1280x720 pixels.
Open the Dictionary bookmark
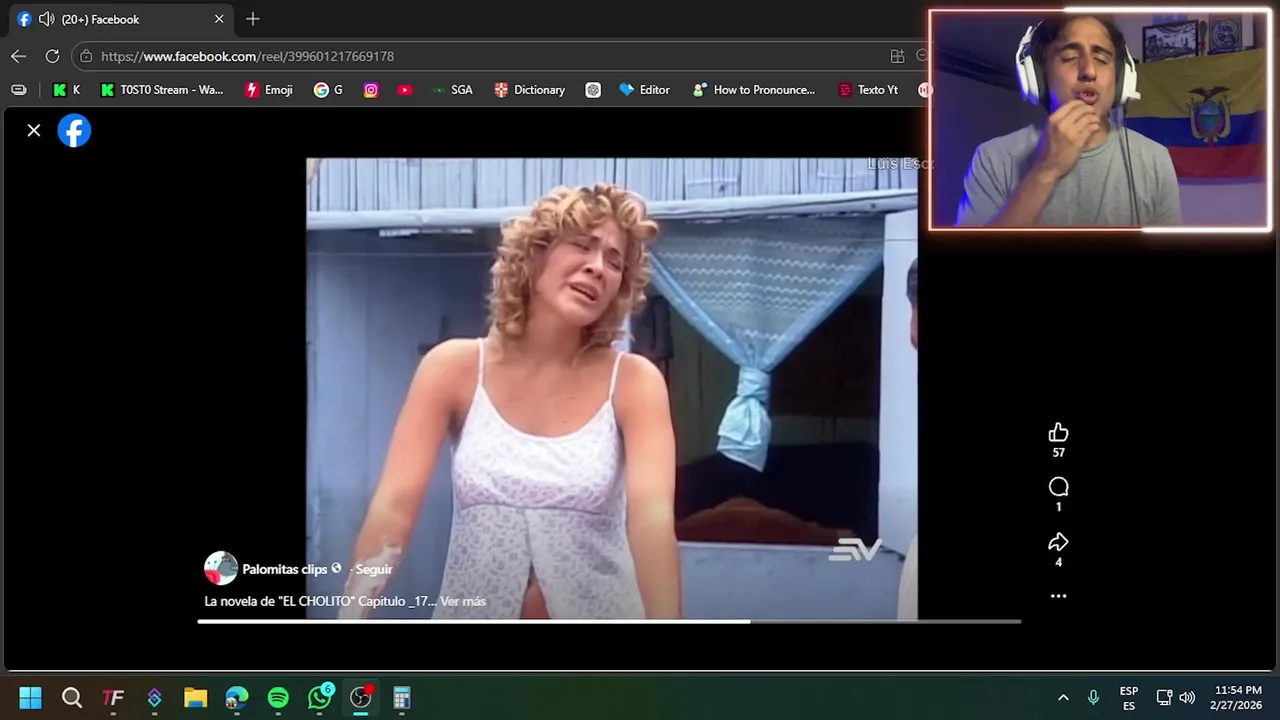[x=530, y=89]
